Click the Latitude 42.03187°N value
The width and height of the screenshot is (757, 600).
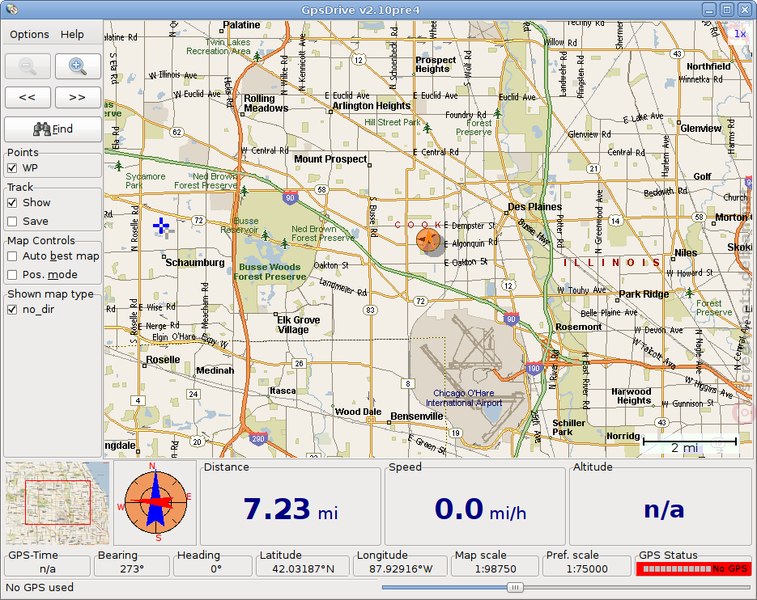pos(303,569)
